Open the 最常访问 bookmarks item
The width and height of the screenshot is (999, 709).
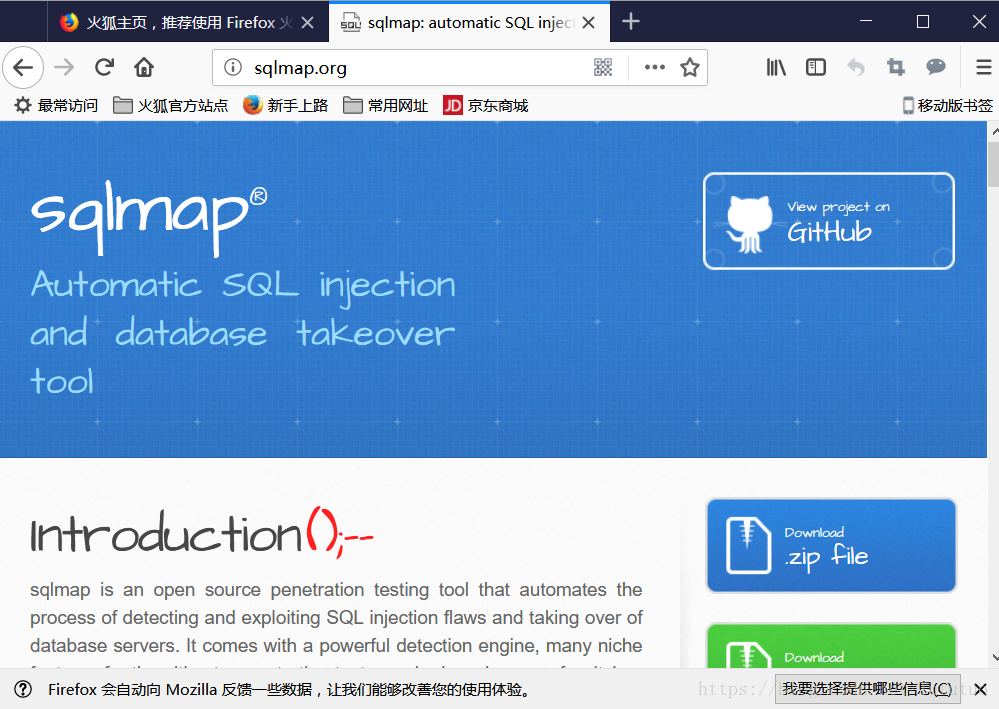coord(57,105)
